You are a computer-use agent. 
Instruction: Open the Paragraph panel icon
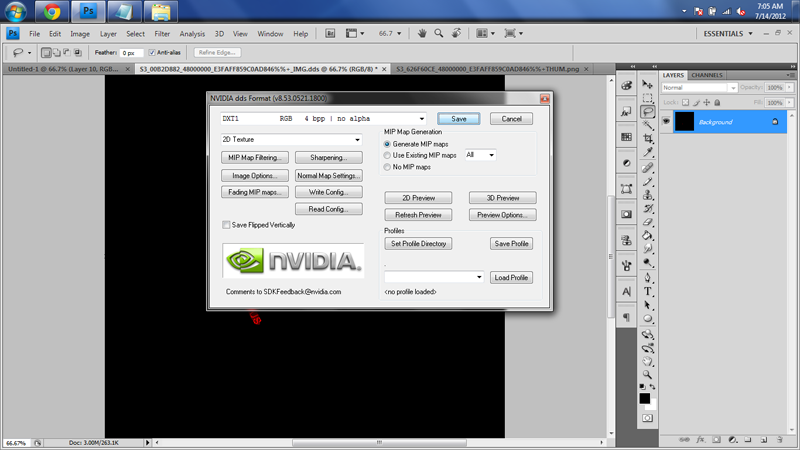click(627, 317)
